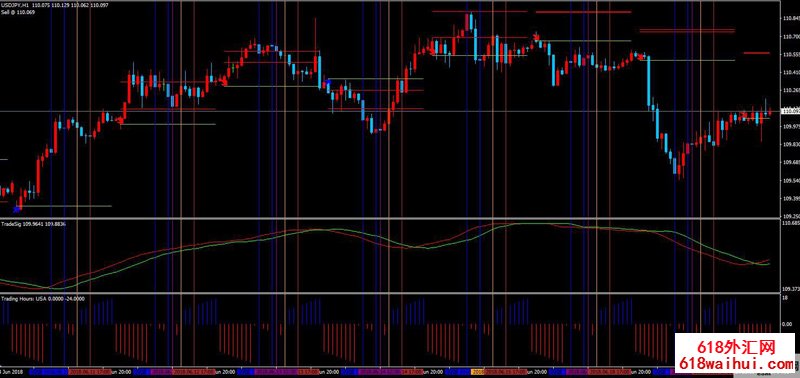Viewport: 800px width, 378px height.
Task: Click the 109.373 TradeSig scale value
Action: [790, 289]
